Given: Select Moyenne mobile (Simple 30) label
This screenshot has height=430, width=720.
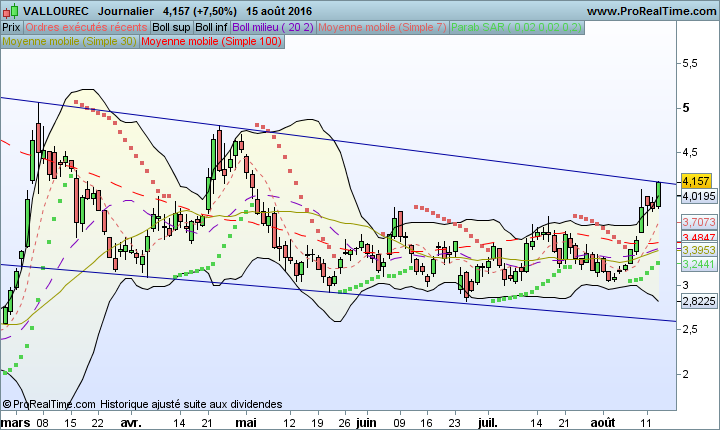Looking at the screenshot, I should point(69,41).
